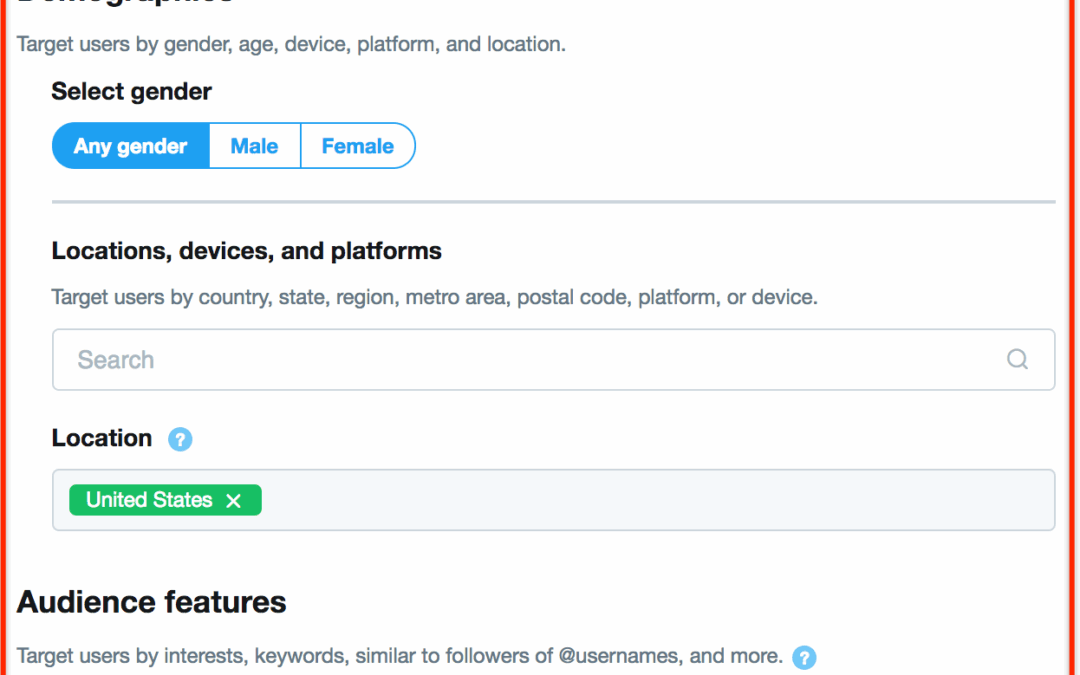Click the red left border edge
This screenshot has height=675, width=1080.
(x=3, y=338)
